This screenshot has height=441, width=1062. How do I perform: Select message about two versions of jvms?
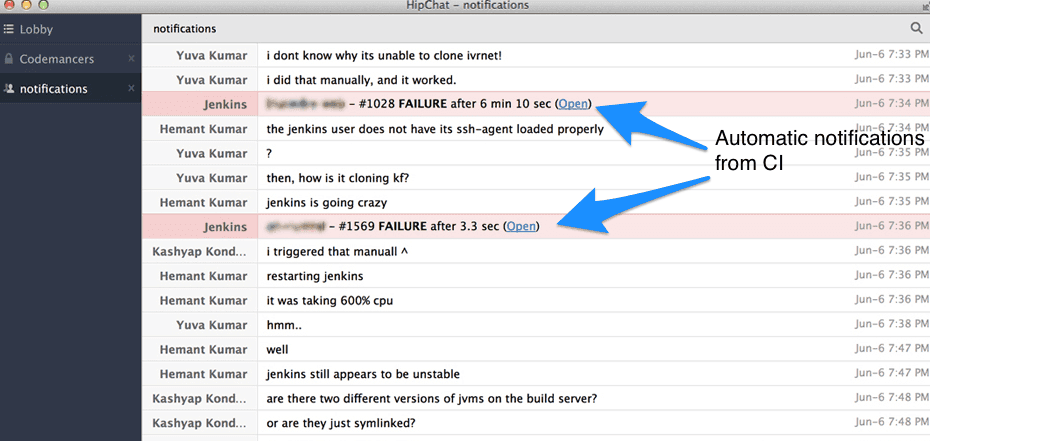coord(431,398)
